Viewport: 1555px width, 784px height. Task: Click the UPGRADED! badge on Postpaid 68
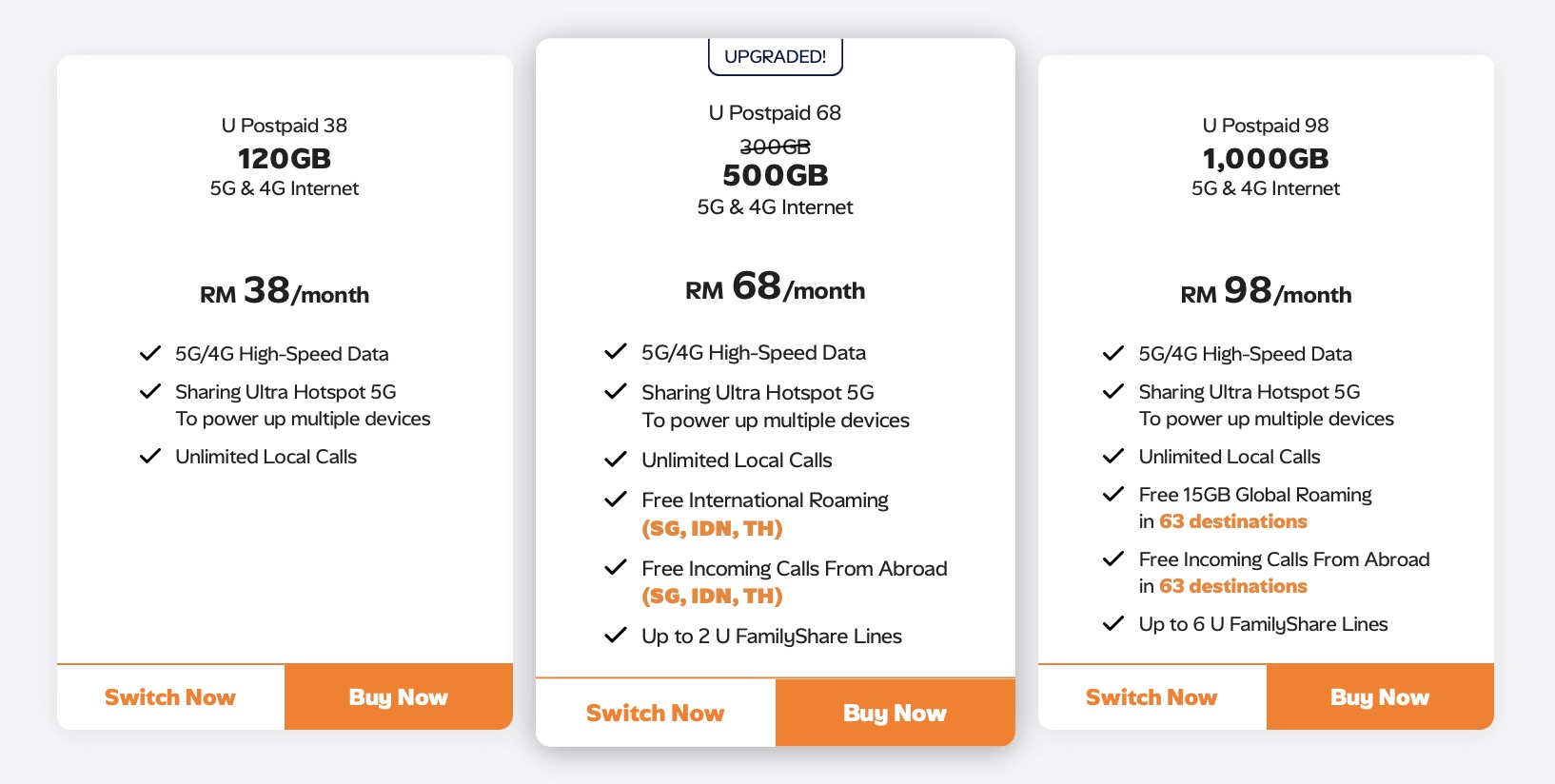[776, 56]
